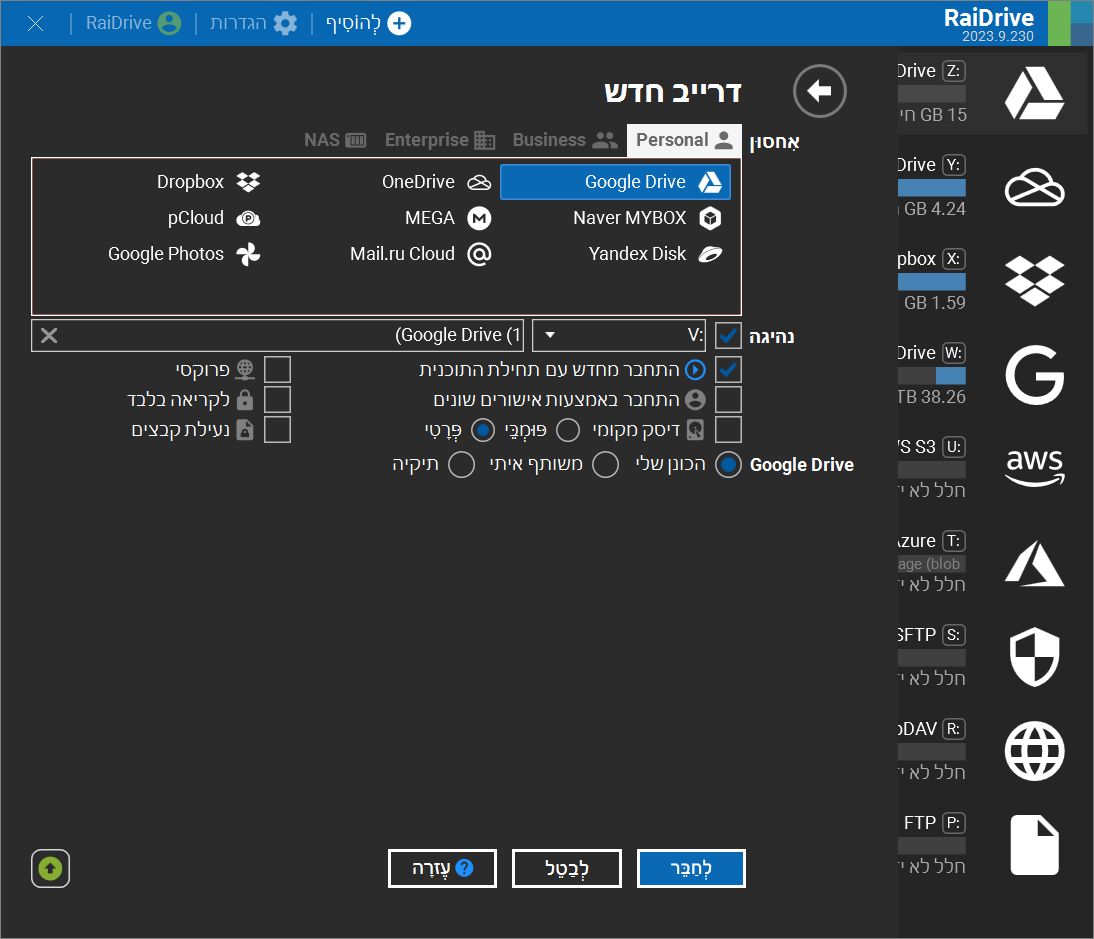Click the blue connect button
Viewport: 1094px width, 939px height.
pyautogui.click(x=692, y=868)
